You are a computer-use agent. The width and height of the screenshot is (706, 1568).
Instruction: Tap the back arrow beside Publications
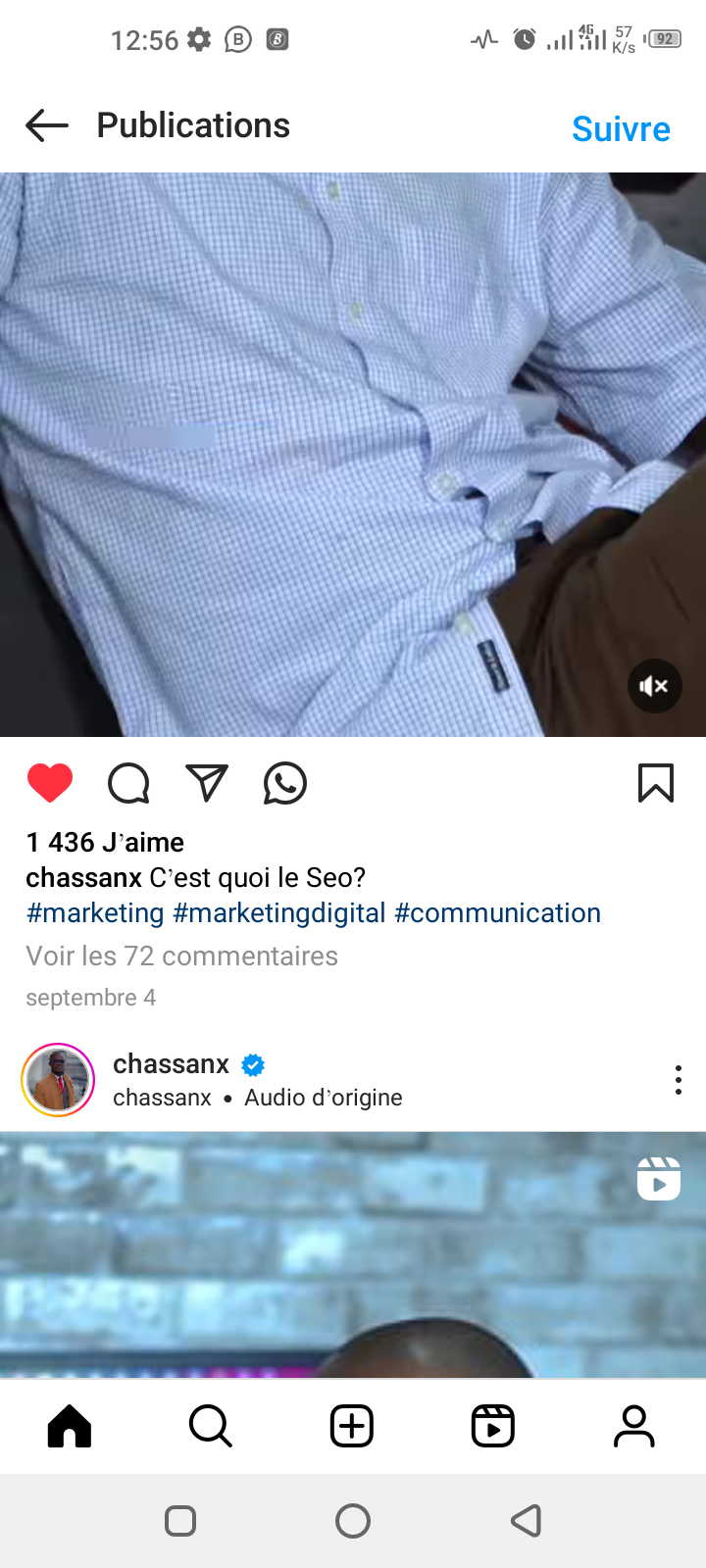pos(47,125)
